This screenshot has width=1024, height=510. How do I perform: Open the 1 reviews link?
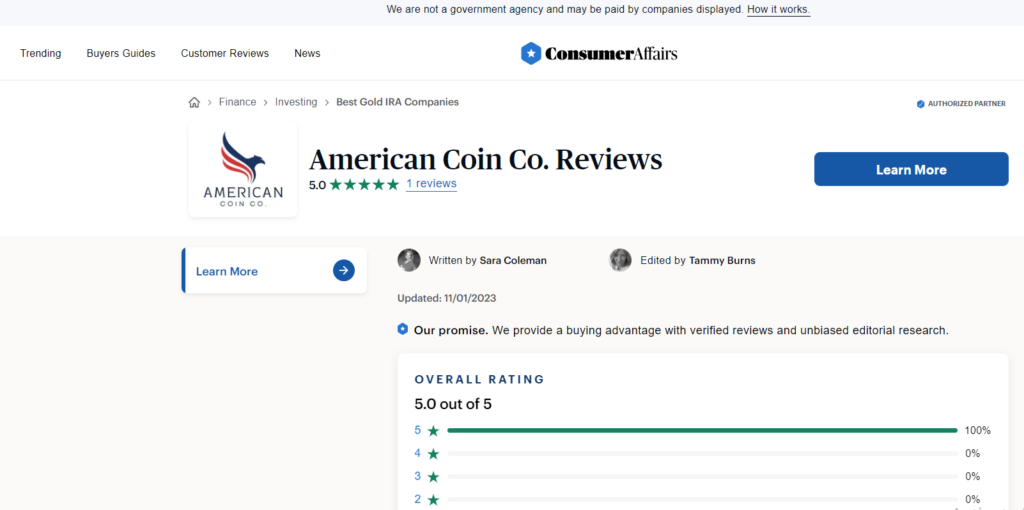(431, 184)
